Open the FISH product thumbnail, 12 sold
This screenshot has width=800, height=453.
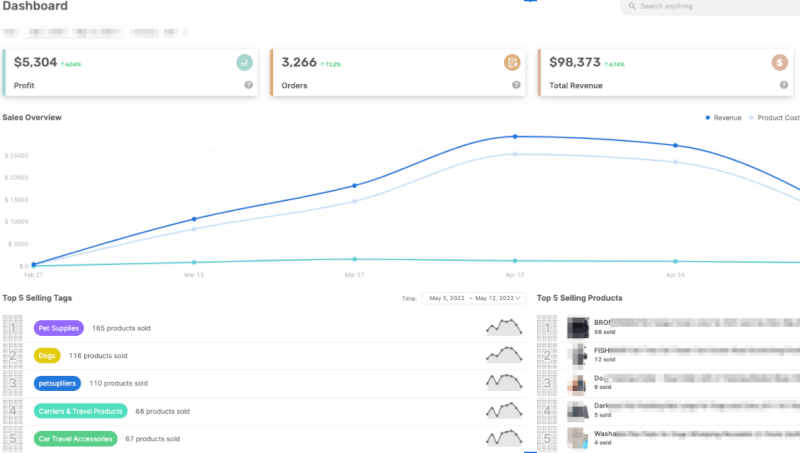click(x=578, y=356)
